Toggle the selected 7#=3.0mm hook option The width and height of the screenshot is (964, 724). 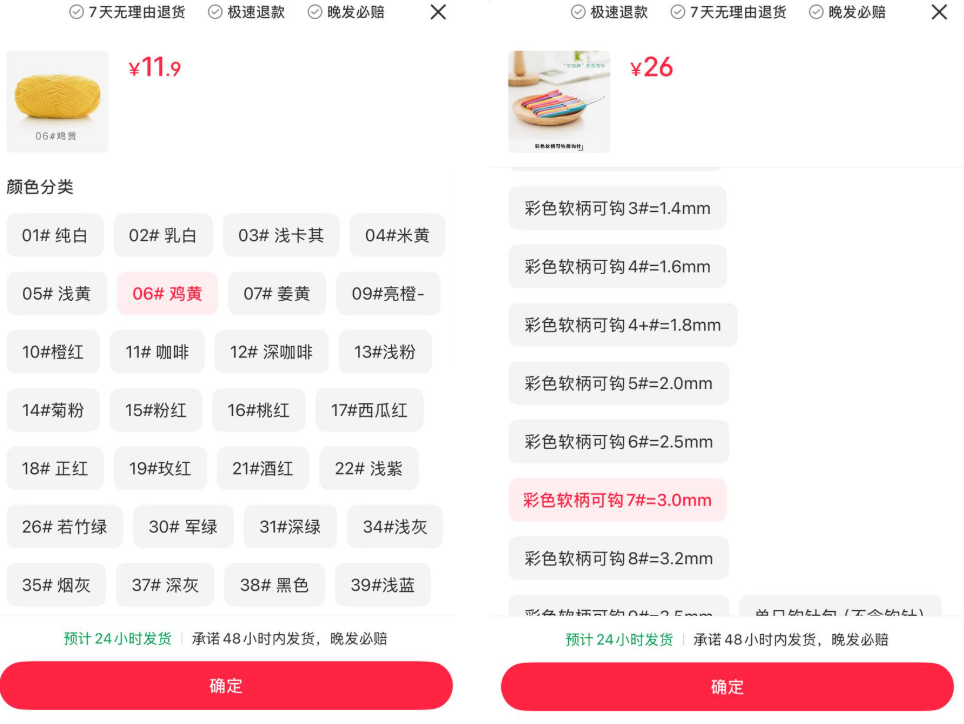[x=617, y=500]
